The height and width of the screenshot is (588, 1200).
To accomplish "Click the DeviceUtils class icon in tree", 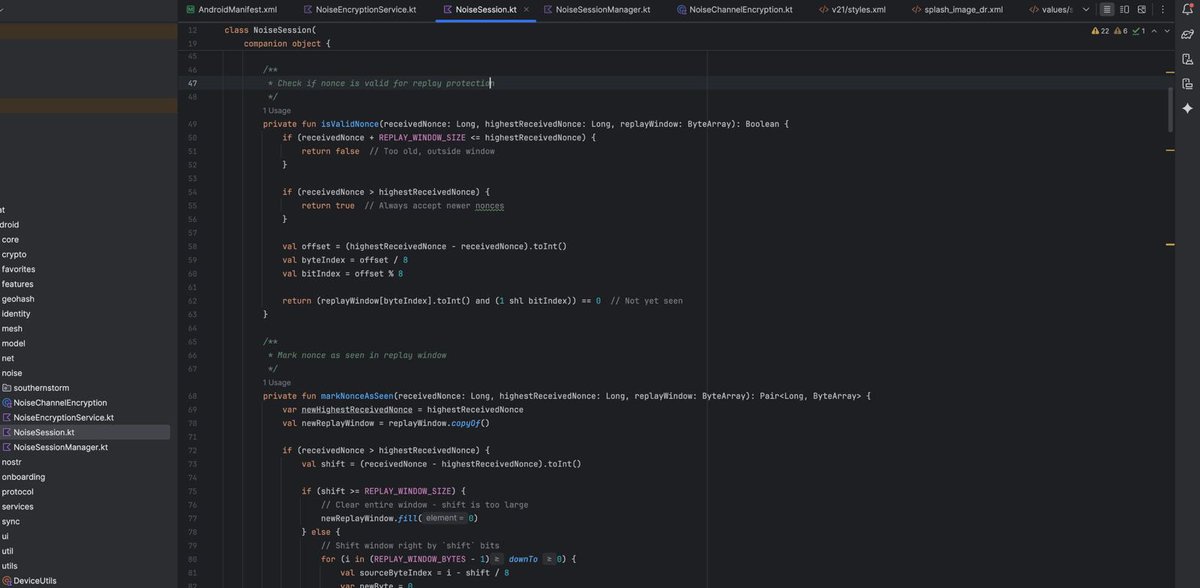I will 6,580.
